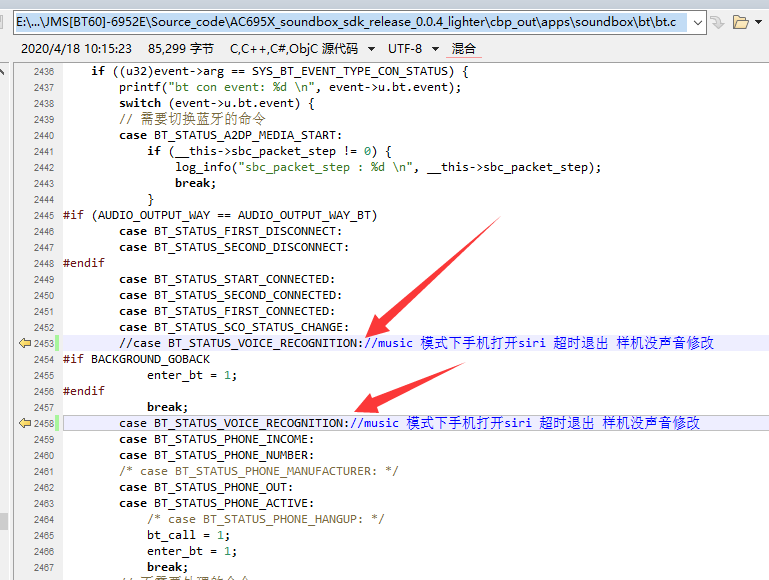Image resolution: width=769 pixels, height=580 pixels.
Task: Click the 混合 line ending label
Action: (x=463, y=49)
